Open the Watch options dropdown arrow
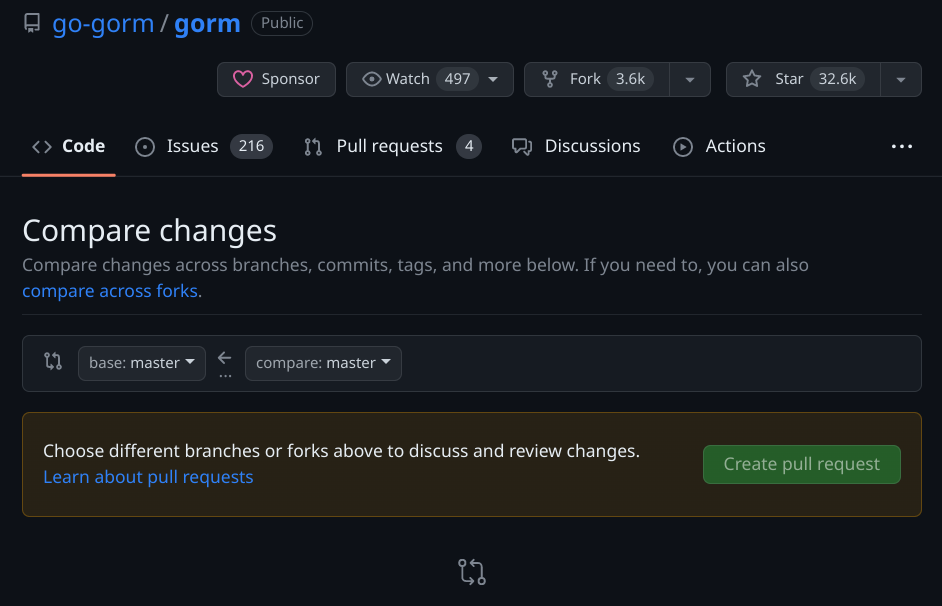The height and width of the screenshot is (606, 942). [x=493, y=78]
